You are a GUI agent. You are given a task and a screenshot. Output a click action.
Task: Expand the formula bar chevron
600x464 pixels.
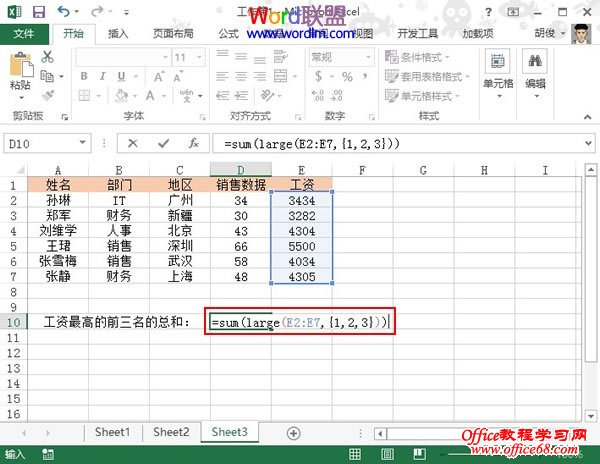(x=588, y=143)
